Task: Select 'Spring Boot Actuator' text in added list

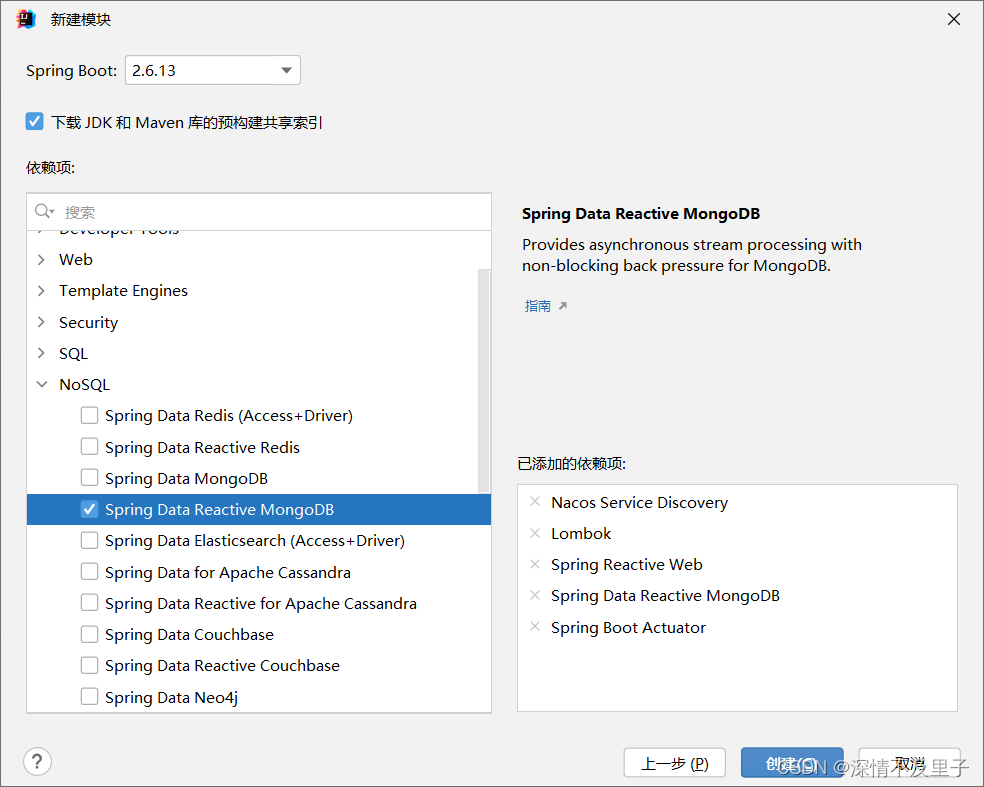Action: click(x=628, y=628)
